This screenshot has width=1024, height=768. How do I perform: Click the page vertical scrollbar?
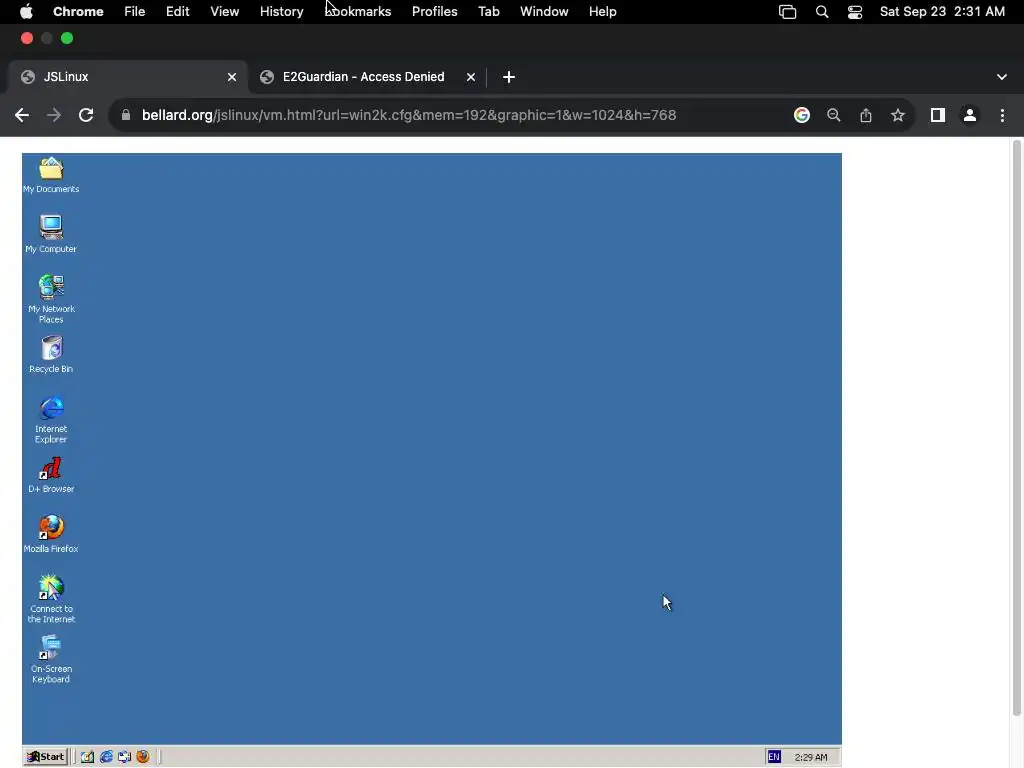(x=1017, y=428)
